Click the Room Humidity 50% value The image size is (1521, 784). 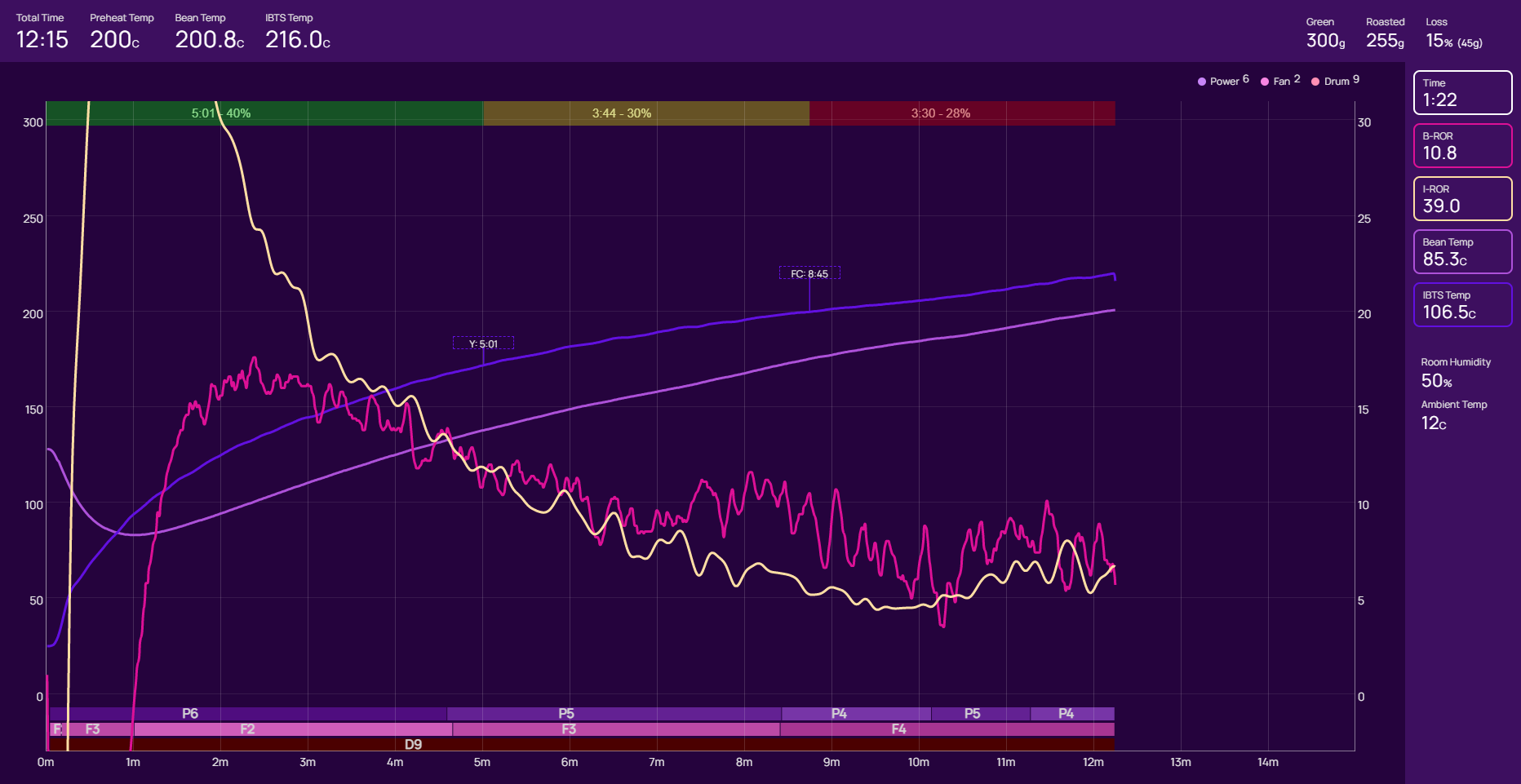point(1436,381)
